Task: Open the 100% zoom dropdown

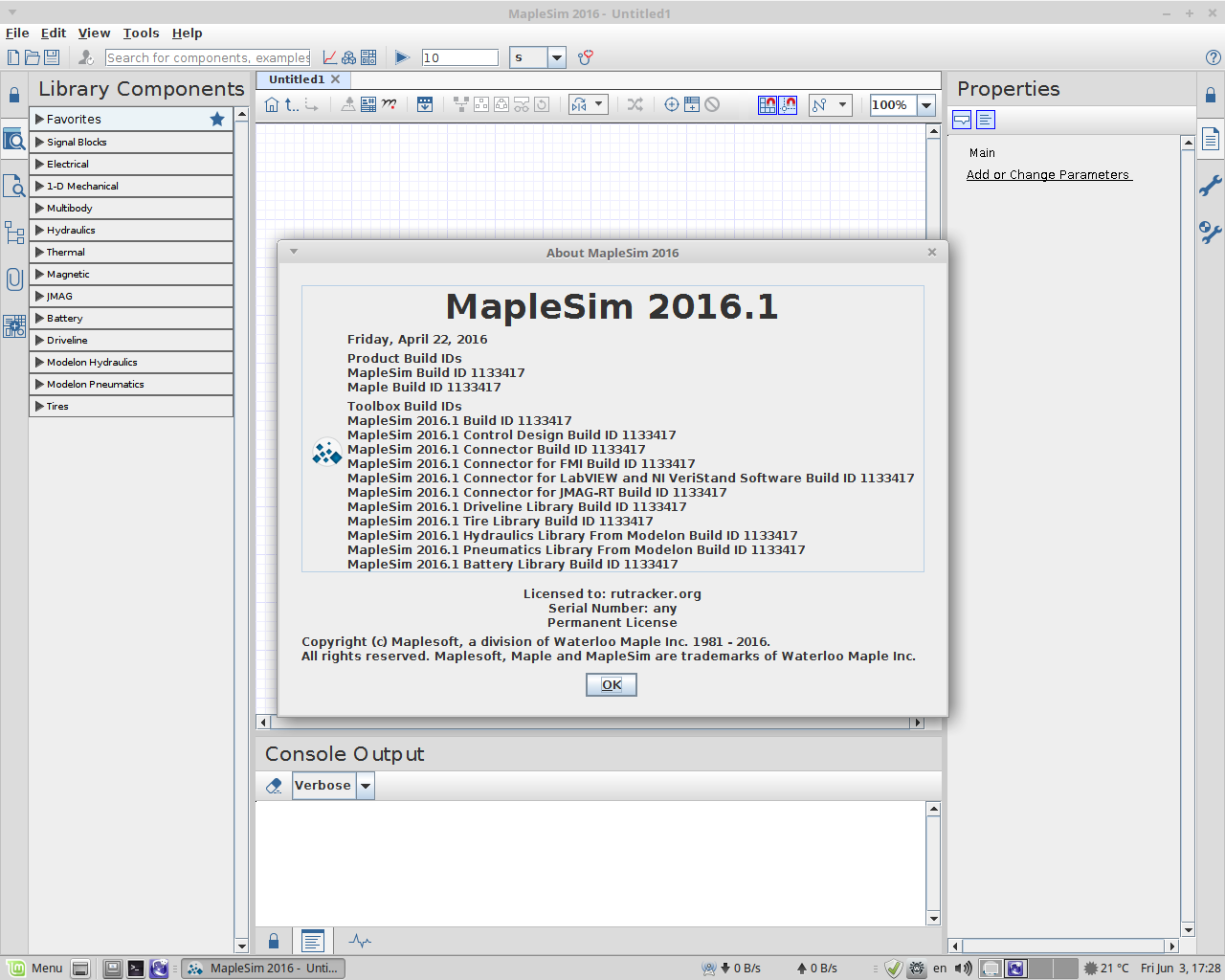Action: [x=926, y=105]
